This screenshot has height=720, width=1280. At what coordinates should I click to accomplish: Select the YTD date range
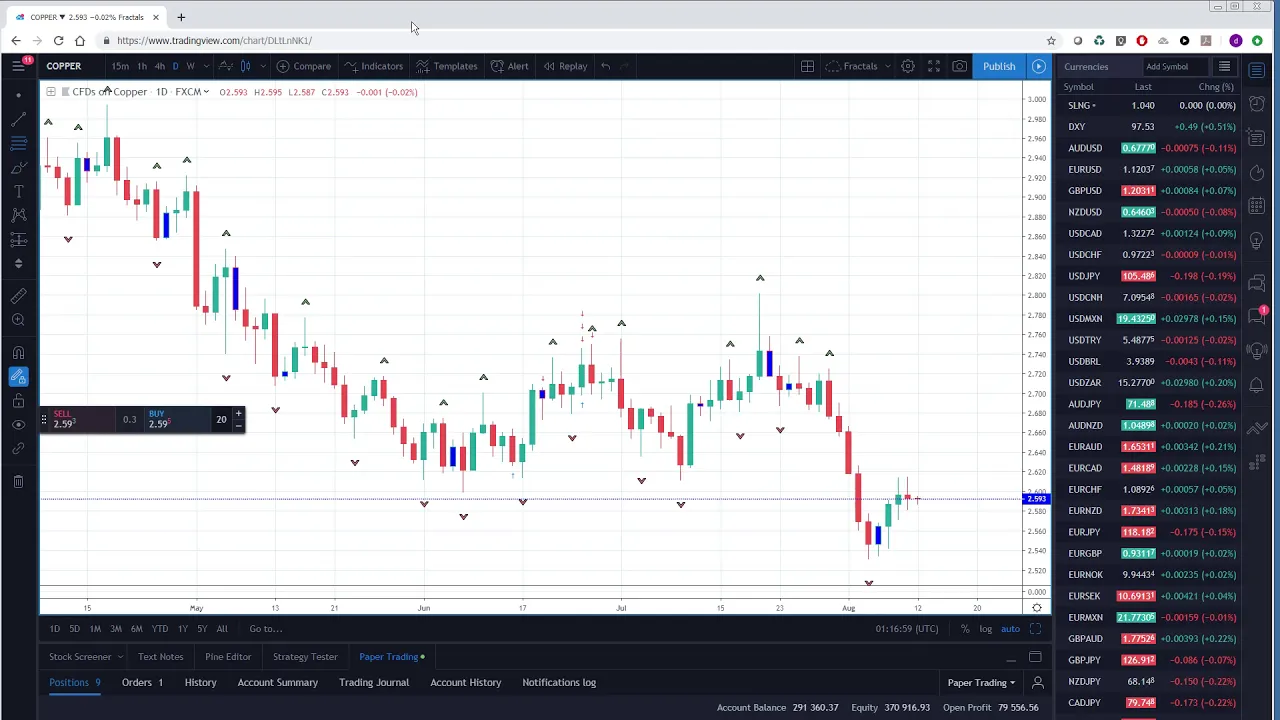click(x=159, y=629)
